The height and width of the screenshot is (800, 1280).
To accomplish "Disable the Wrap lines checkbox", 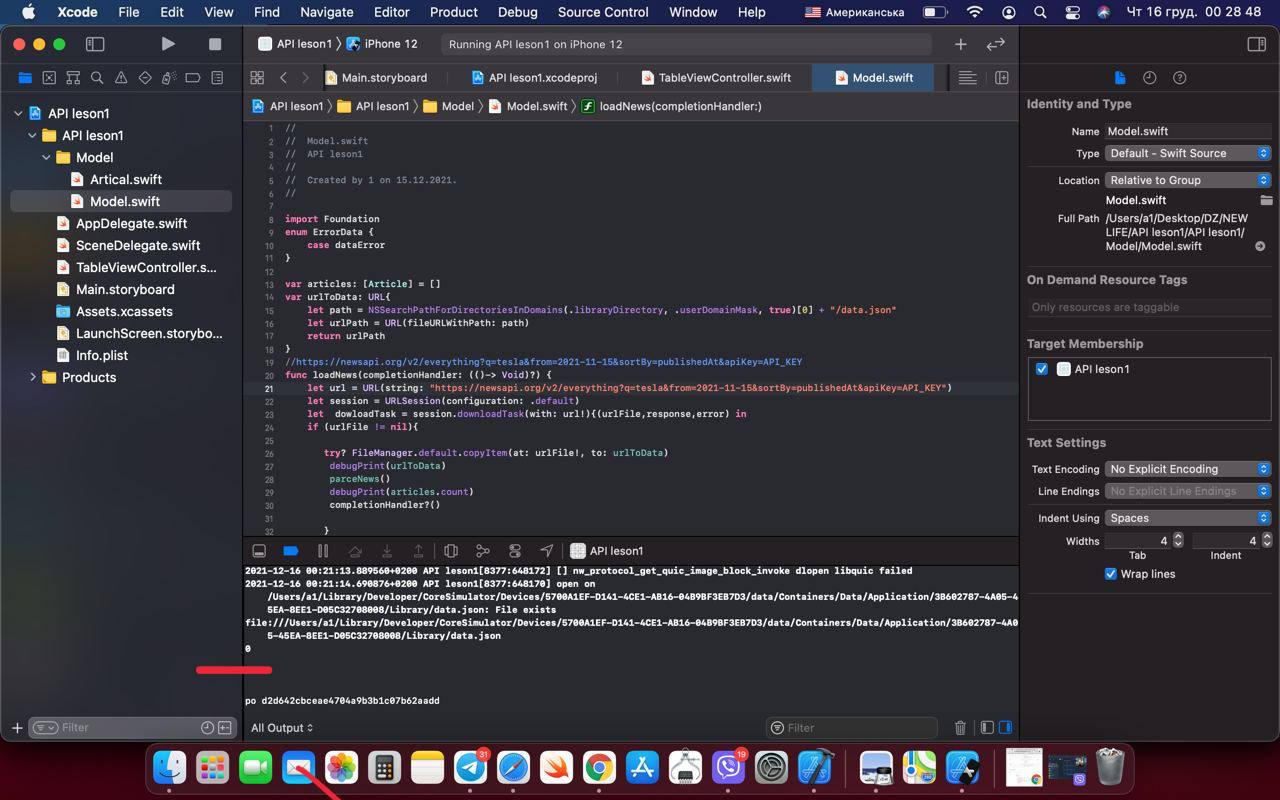I will (x=1110, y=574).
